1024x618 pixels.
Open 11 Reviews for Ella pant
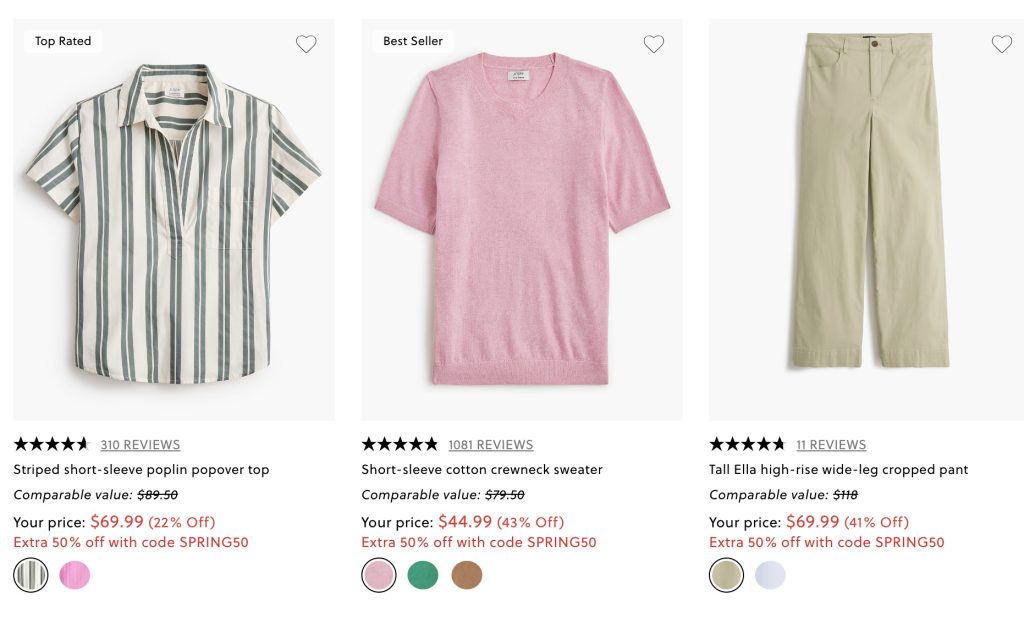coord(831,445)
